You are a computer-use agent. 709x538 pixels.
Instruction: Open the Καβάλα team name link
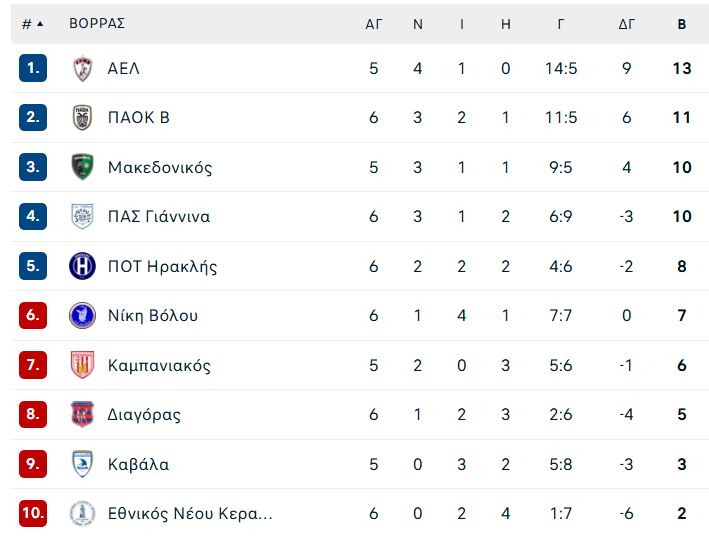(x=138, y=464)
